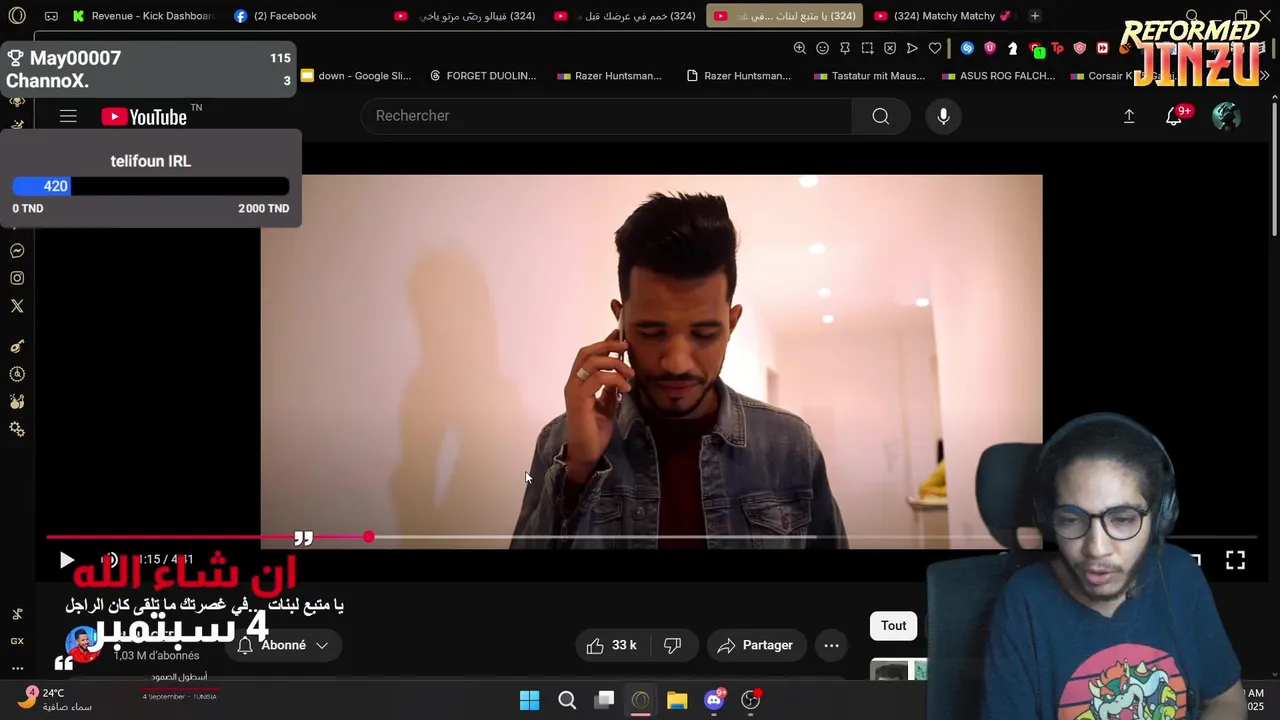
Task: Open Discord from the taskbar
Action: point(714,700)
